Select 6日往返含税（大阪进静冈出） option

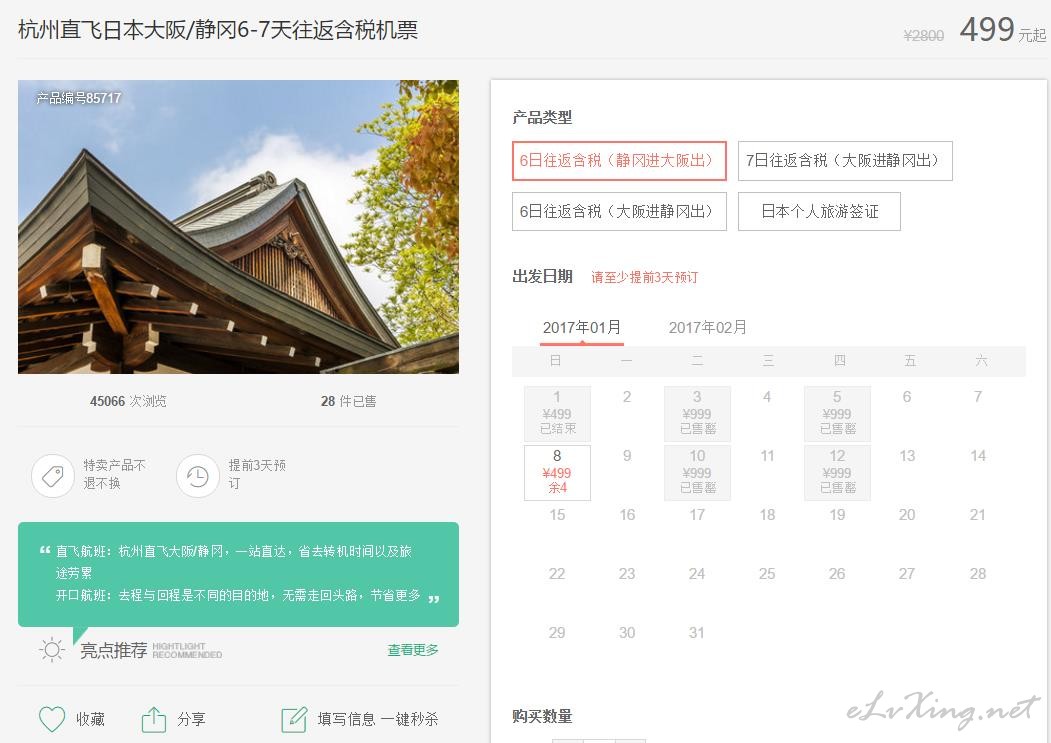(x=619, y=211)
